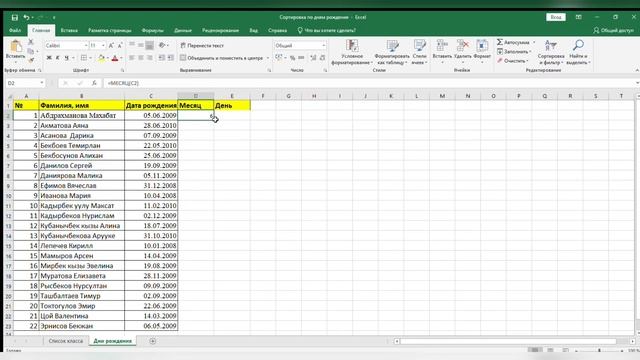Click the Cut scissors icon

click(x=31, y=42)
